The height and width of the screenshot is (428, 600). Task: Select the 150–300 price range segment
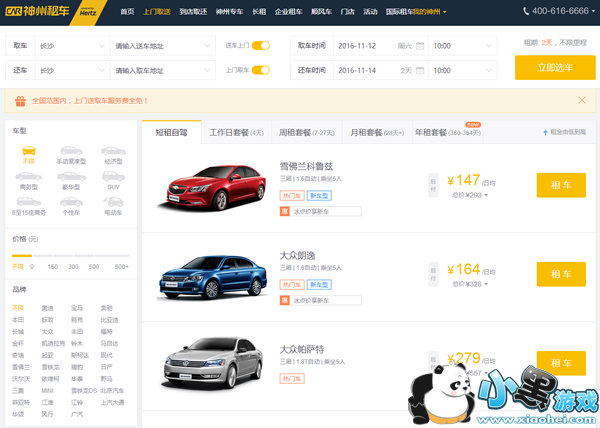(x=63, y=255)
